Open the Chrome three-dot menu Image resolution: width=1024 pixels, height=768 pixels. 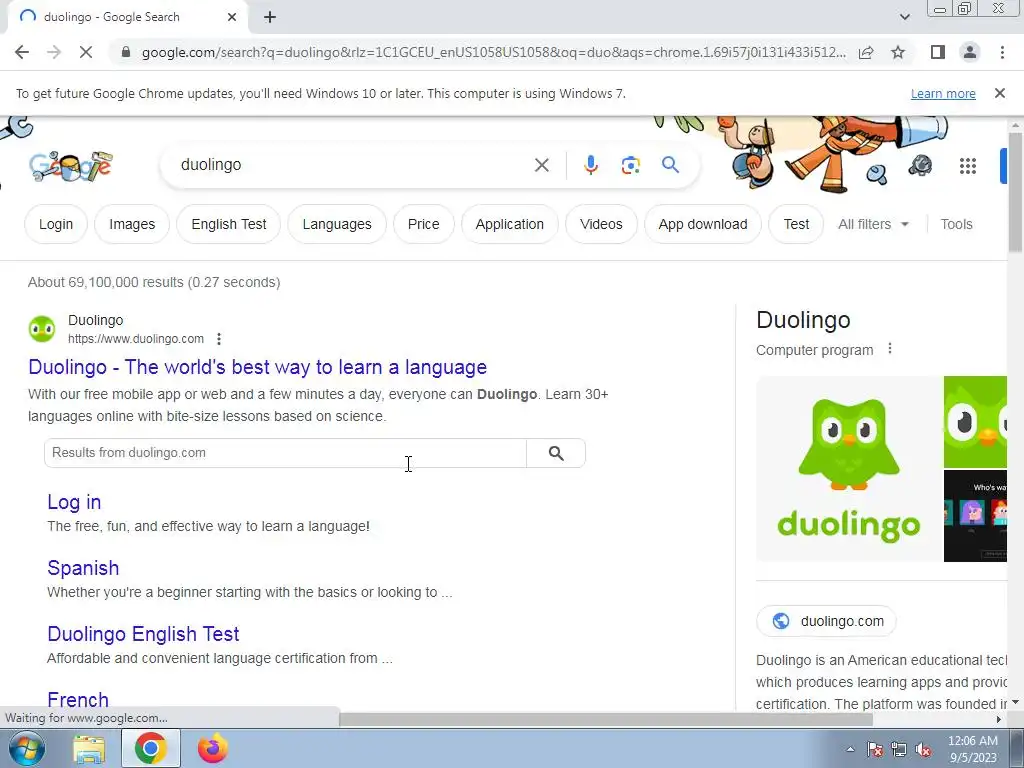coord(1002,52)
